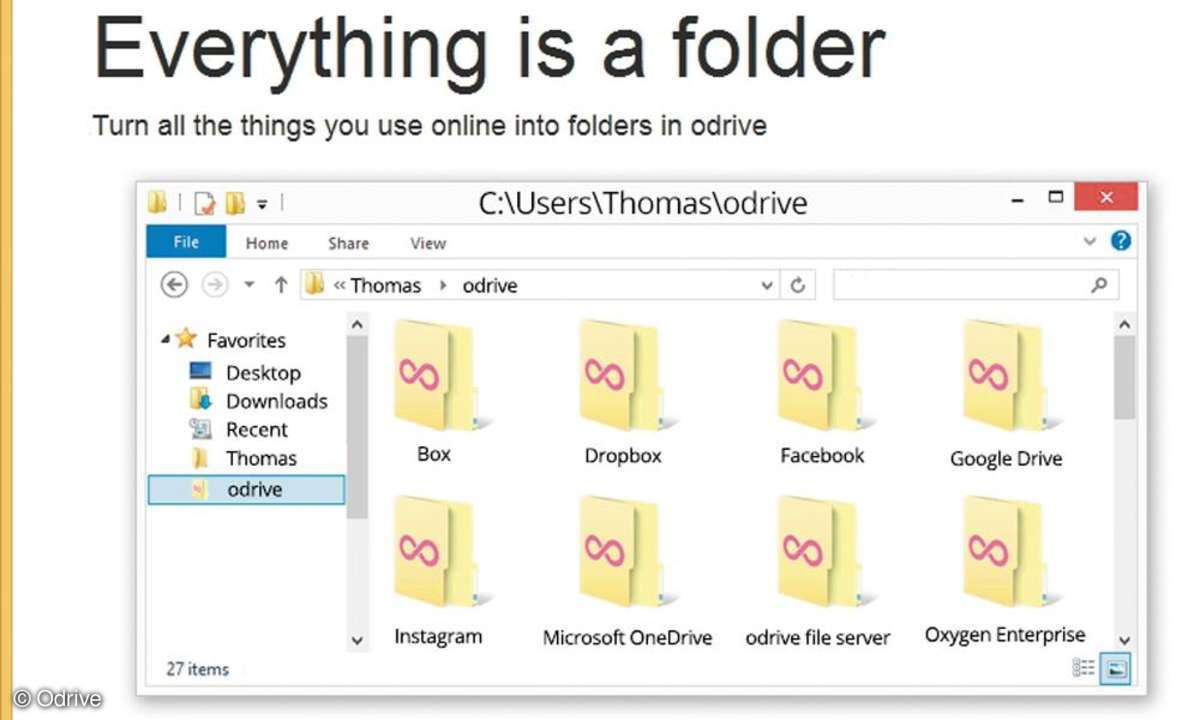Switch to large icons view layout
Screen dimensions: 1200x720
(x=1115, y=667)
